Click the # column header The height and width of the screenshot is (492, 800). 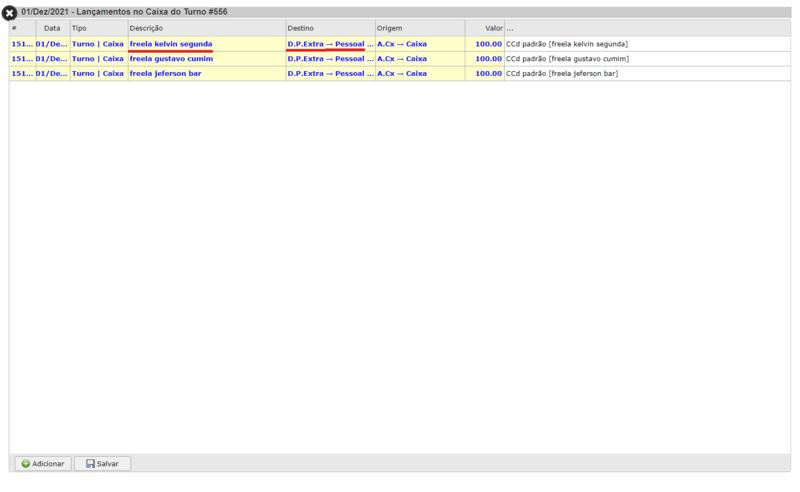22,28
